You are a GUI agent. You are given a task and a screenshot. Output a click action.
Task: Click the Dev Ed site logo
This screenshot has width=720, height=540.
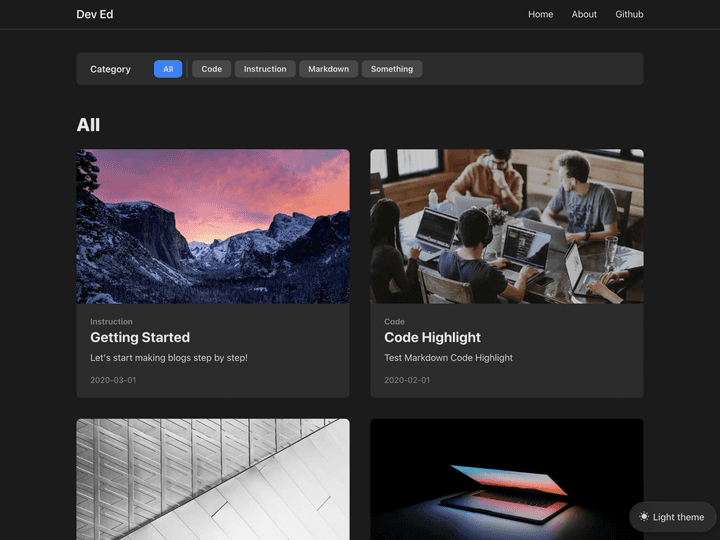tap(95, 14)
